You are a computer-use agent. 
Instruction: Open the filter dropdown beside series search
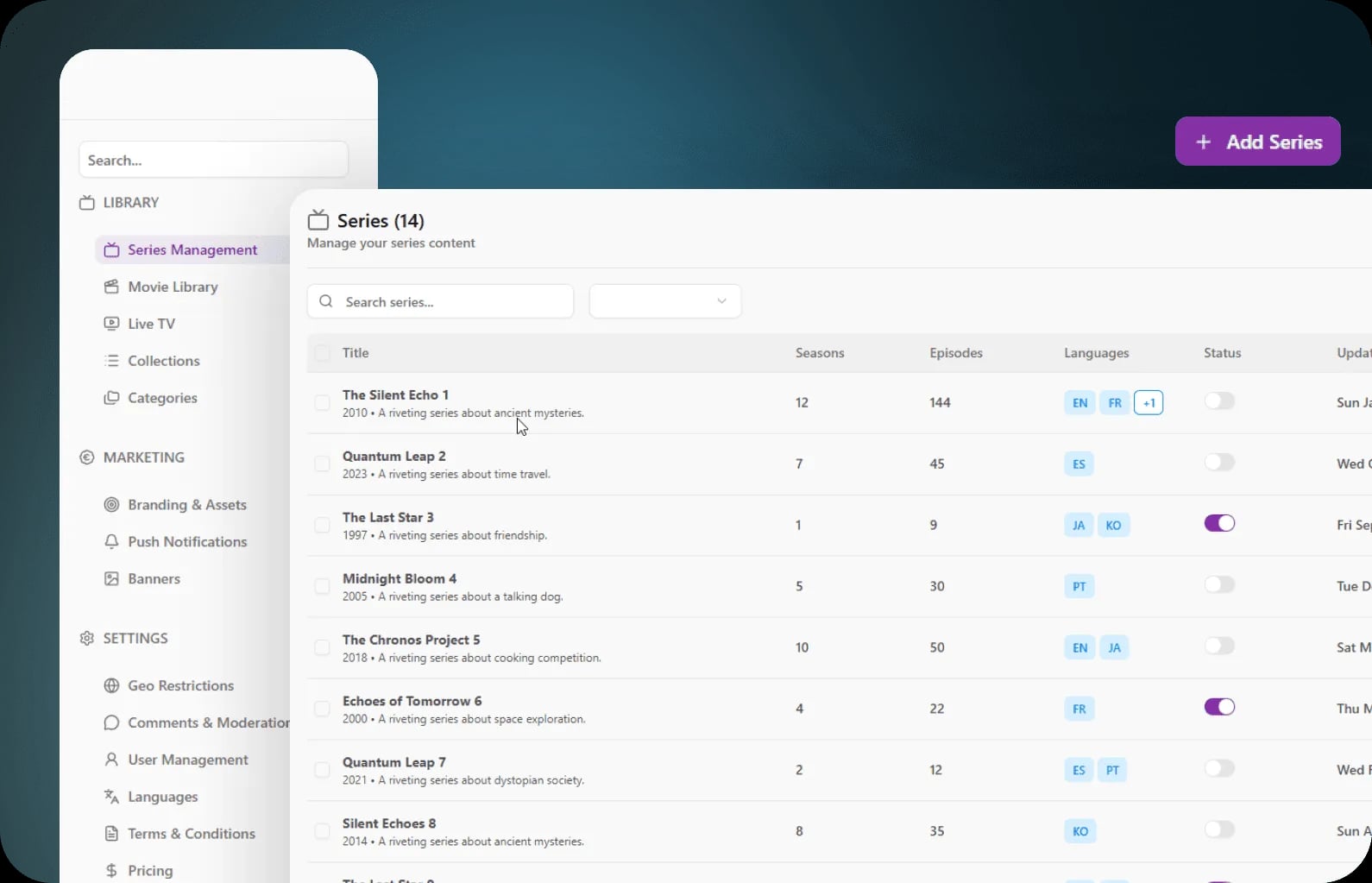[x=664, y=301]
